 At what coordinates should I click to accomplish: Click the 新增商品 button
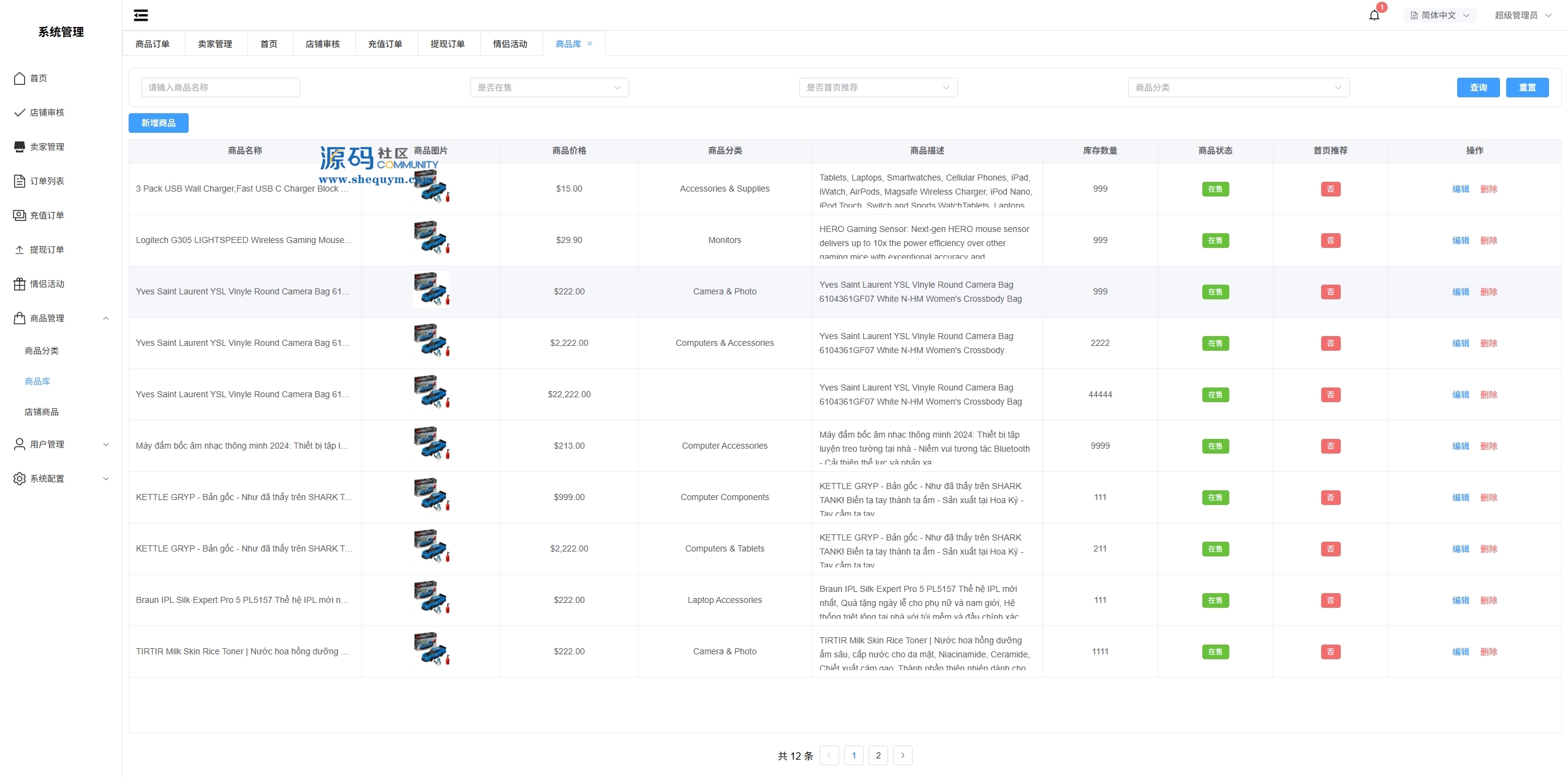pos(159,123)
